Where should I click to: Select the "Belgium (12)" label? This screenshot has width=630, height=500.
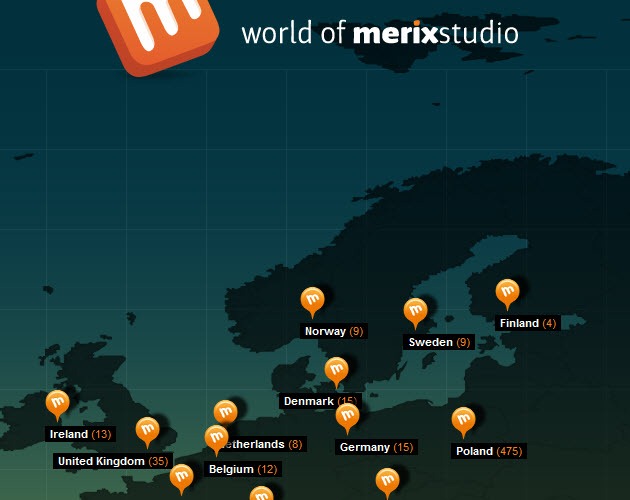coord(243,469)
